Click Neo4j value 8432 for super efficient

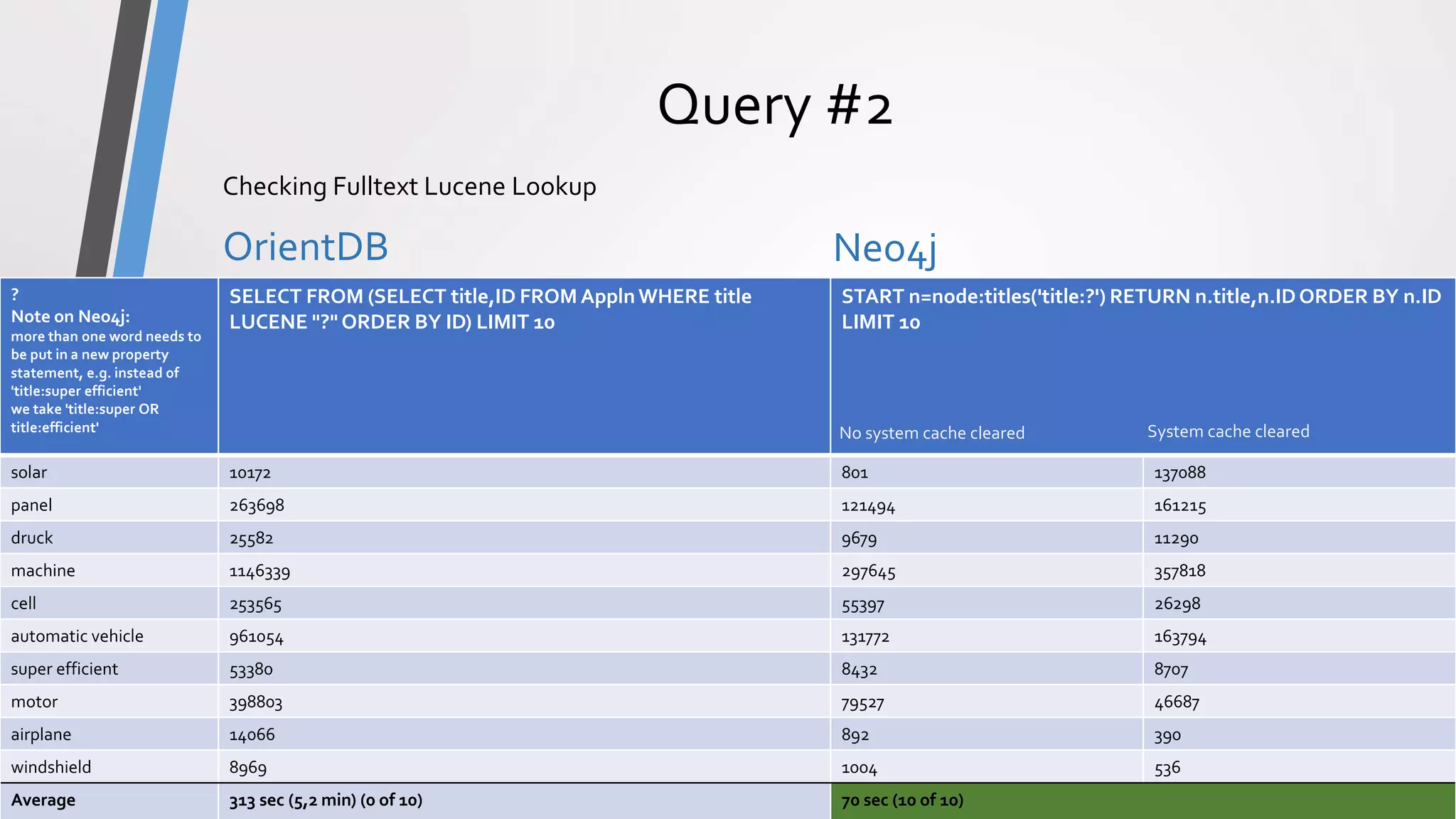click(859, 670)
